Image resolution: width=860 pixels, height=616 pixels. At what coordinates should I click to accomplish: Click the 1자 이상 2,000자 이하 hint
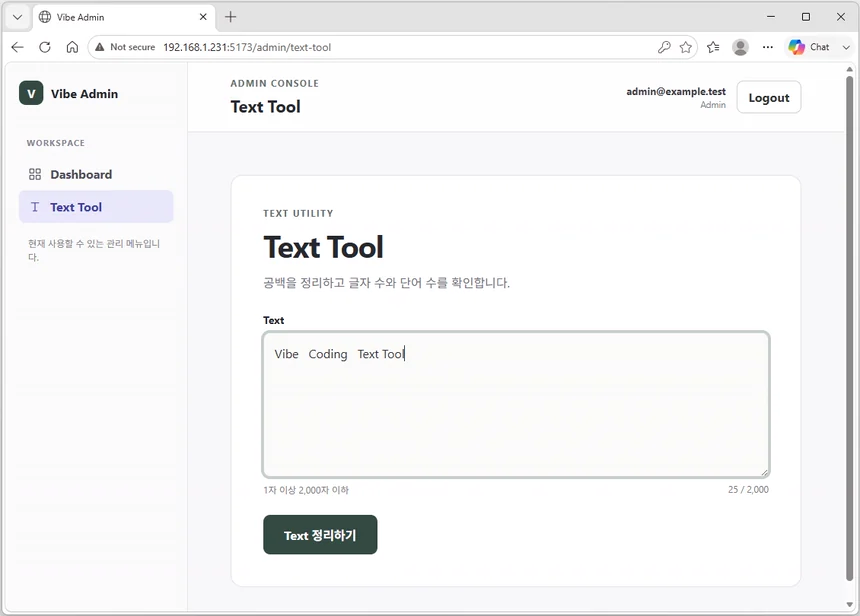coord(306,490)
